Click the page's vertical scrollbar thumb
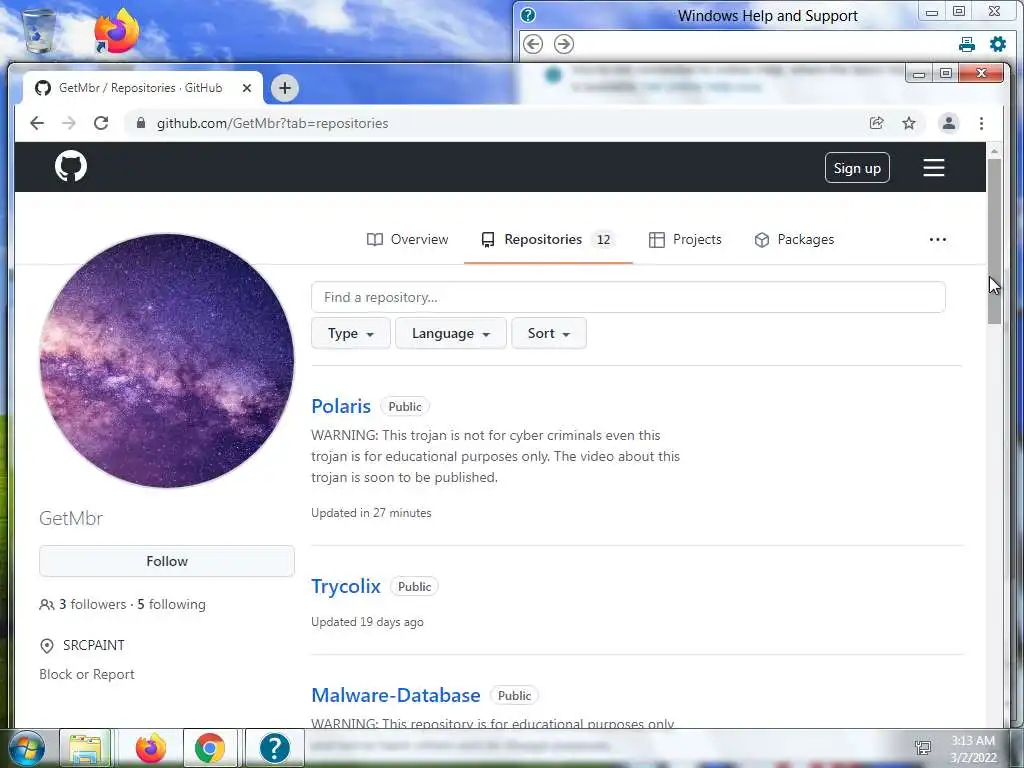1024x768 pixels. coord(994,241)
